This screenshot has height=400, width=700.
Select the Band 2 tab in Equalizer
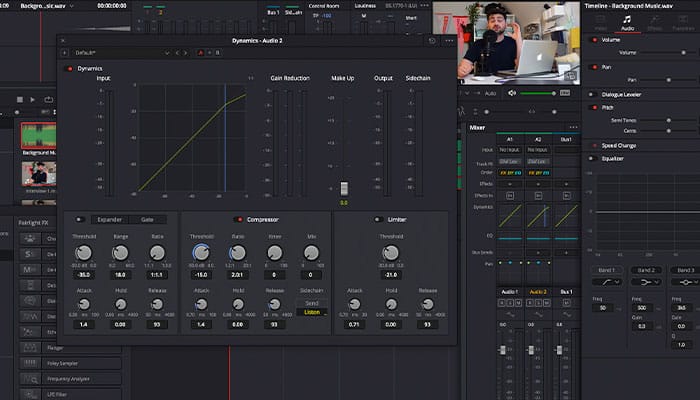[x=646, y=270]
